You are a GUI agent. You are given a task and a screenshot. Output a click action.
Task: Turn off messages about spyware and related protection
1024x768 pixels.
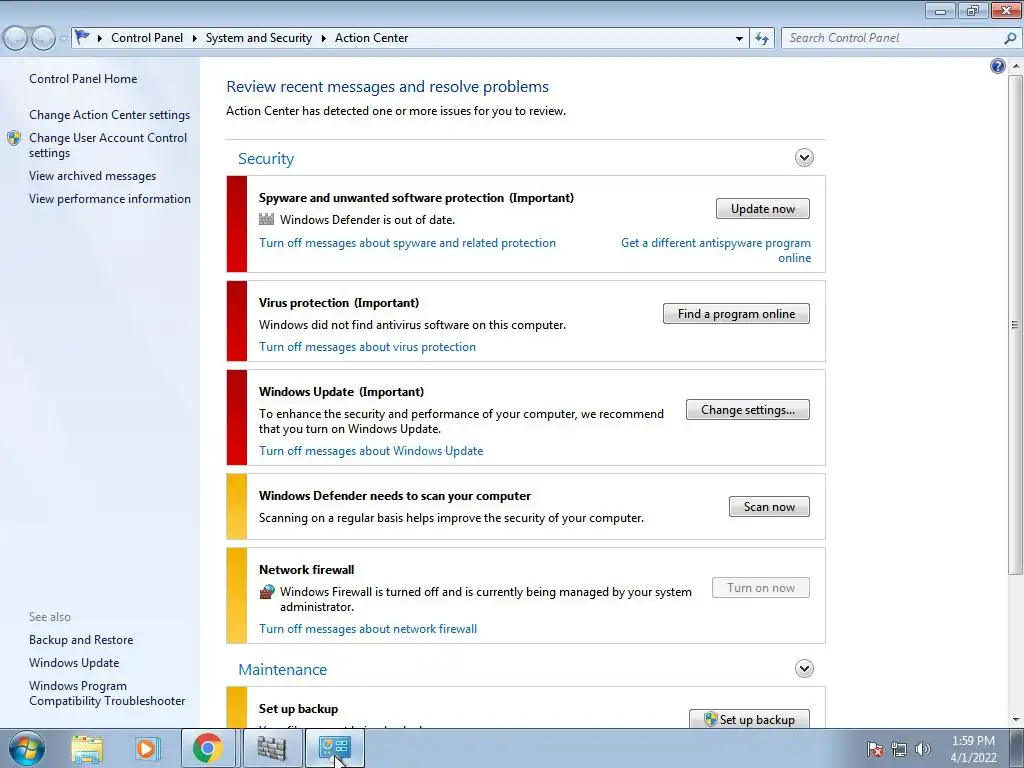[408, 243]
